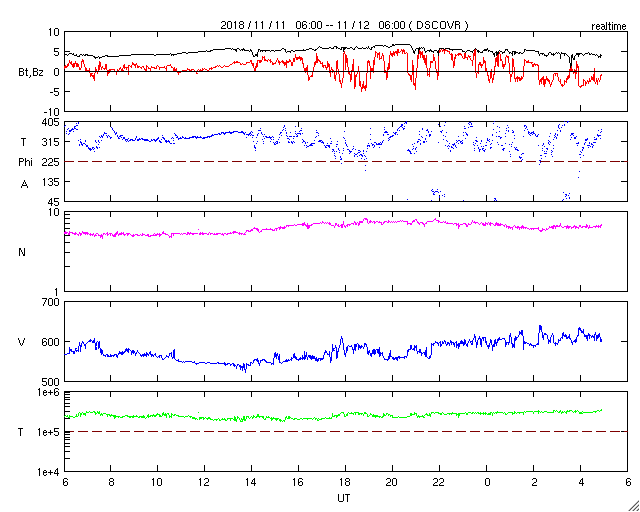Click the "500" tick on the V axis
This screenshot has height=512, width=640.
coord(51,382)
